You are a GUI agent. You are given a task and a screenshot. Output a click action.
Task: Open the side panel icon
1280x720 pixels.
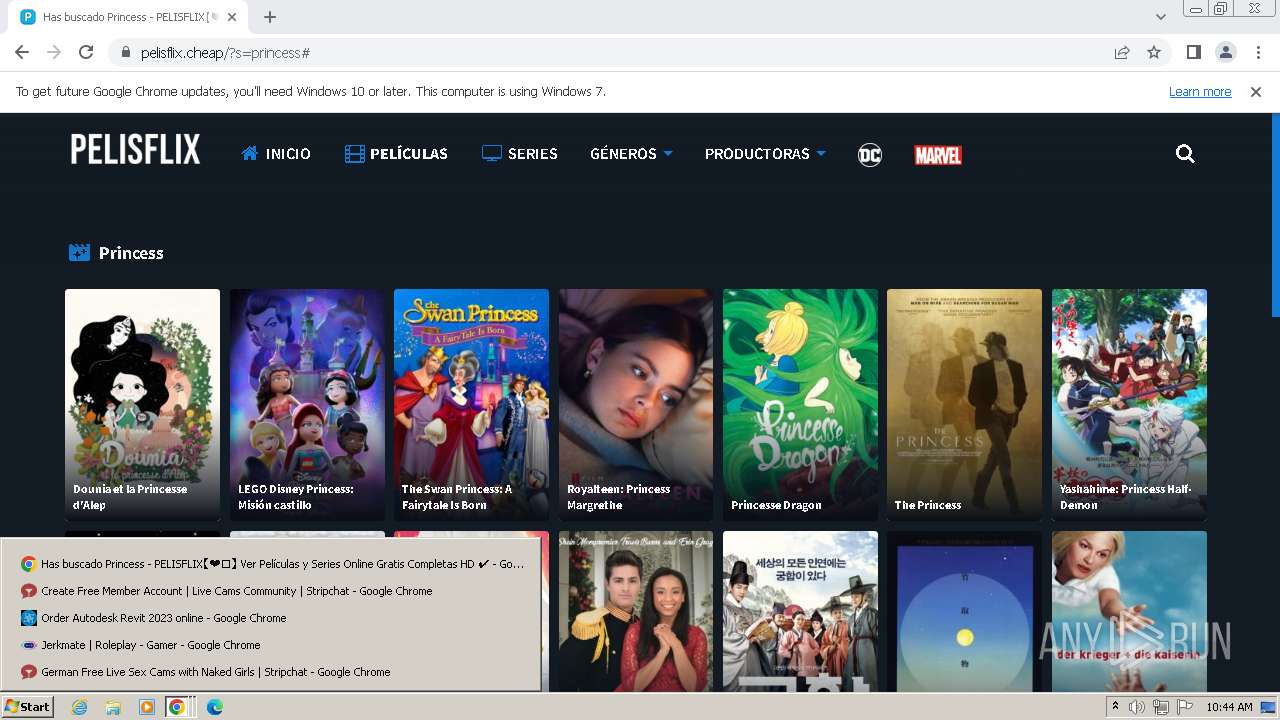(x=1194, y=52)
